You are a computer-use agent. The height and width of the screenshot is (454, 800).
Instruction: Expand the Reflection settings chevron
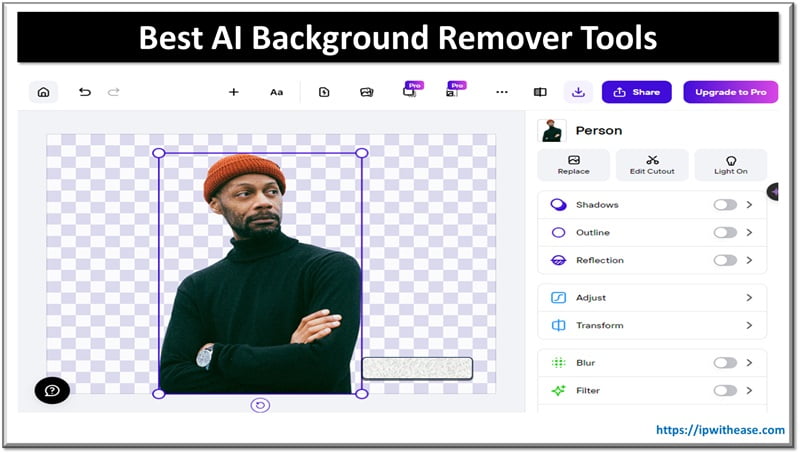749,261
